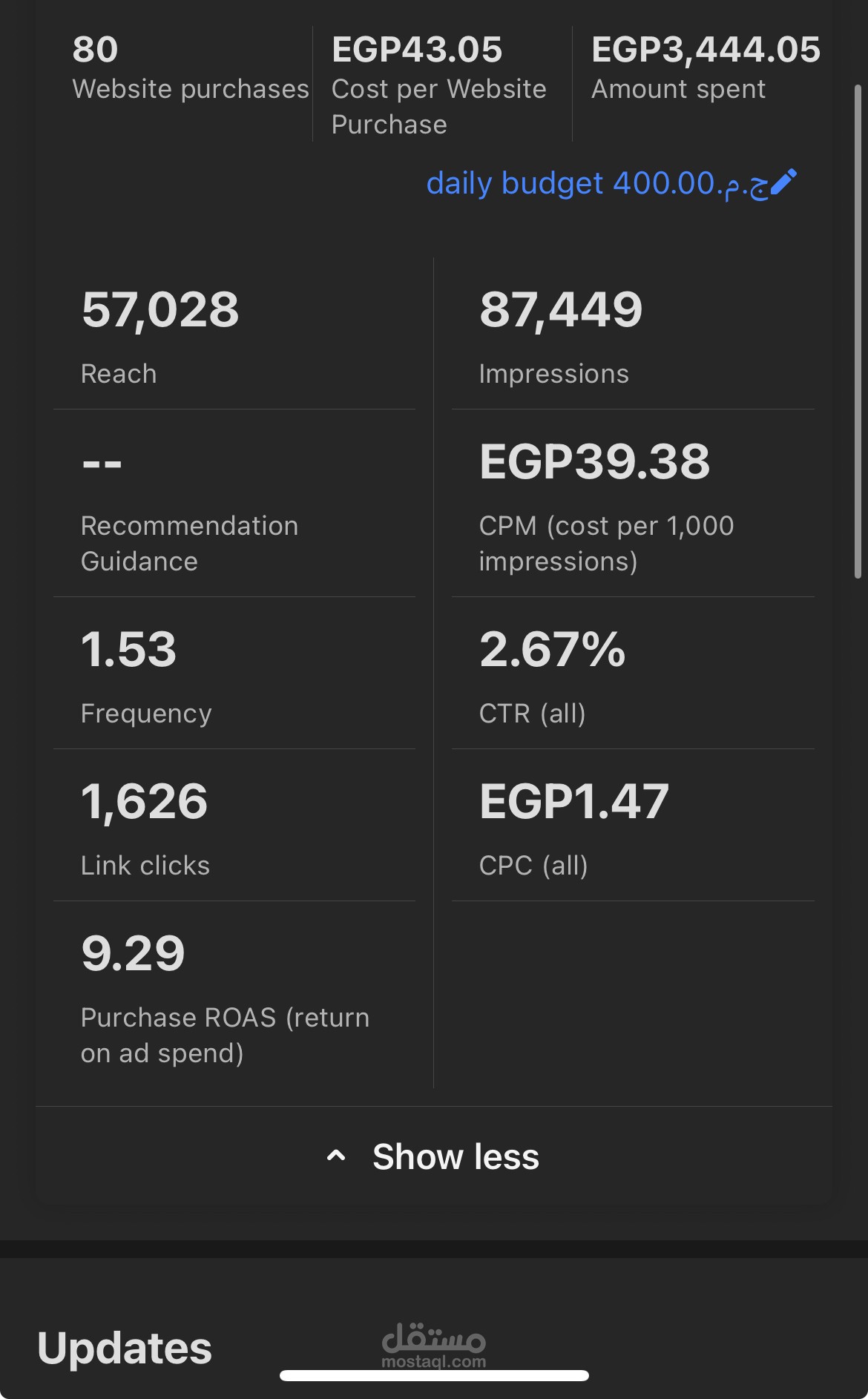This screenshot has height=1399, width=868.
Task: Click the vertical scrollbar thumb on right edge
Action: (858, 331)
